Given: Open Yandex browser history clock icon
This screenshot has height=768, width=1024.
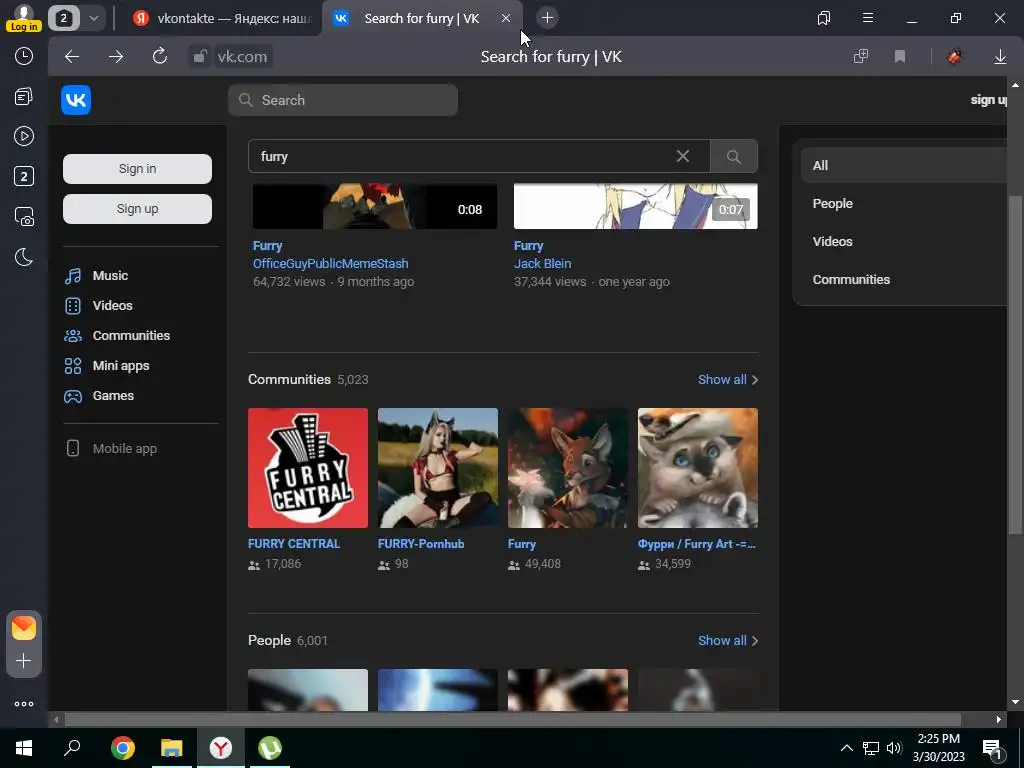Looking at the screenshot, I should point(24,56).
